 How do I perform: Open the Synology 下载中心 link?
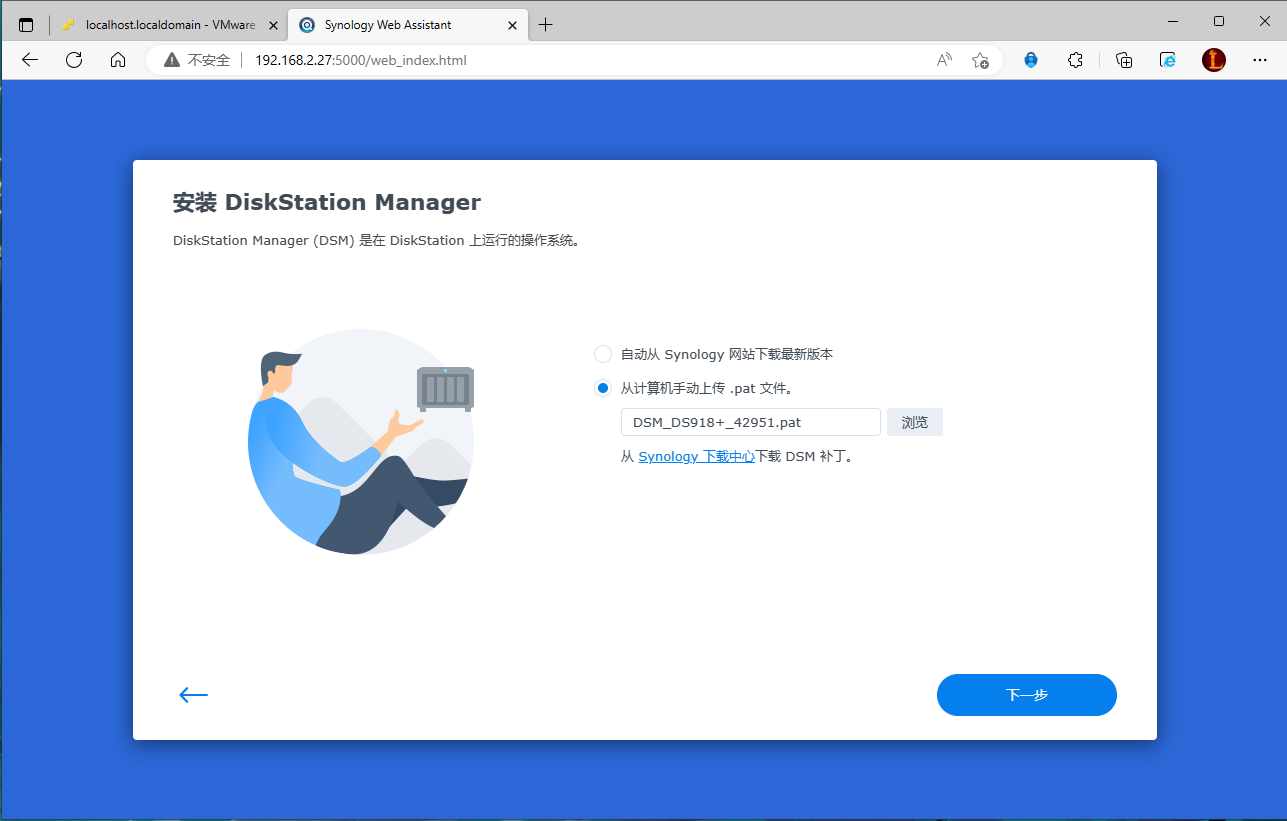[696, 456]
